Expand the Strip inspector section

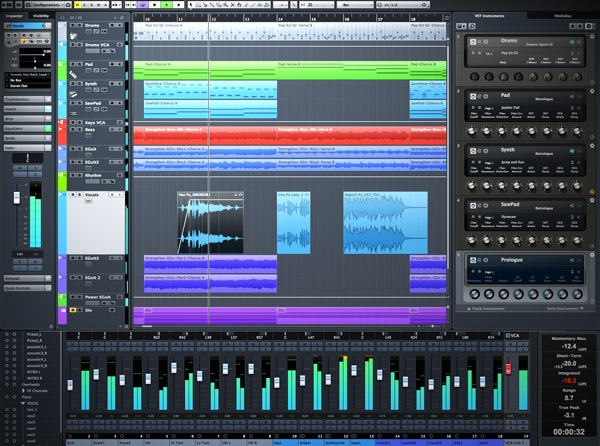coord(28,119)
